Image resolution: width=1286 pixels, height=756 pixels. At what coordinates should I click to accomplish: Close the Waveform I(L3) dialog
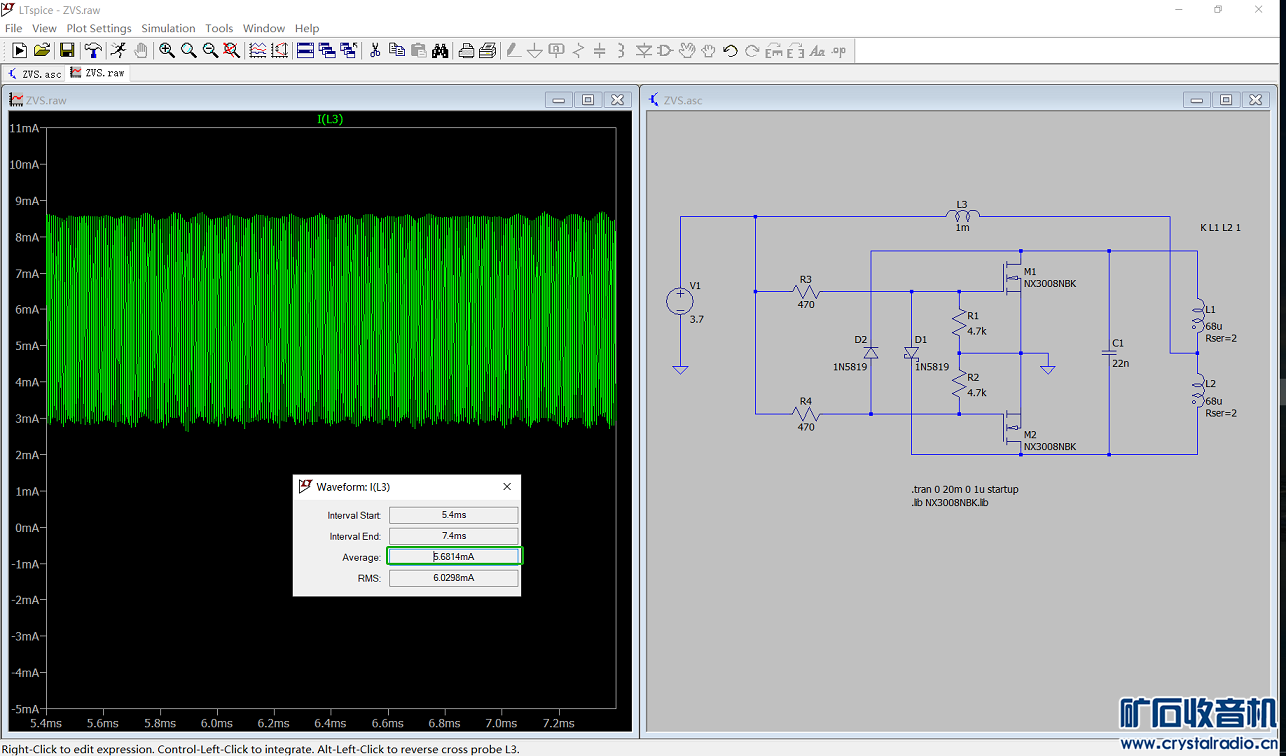507,487
